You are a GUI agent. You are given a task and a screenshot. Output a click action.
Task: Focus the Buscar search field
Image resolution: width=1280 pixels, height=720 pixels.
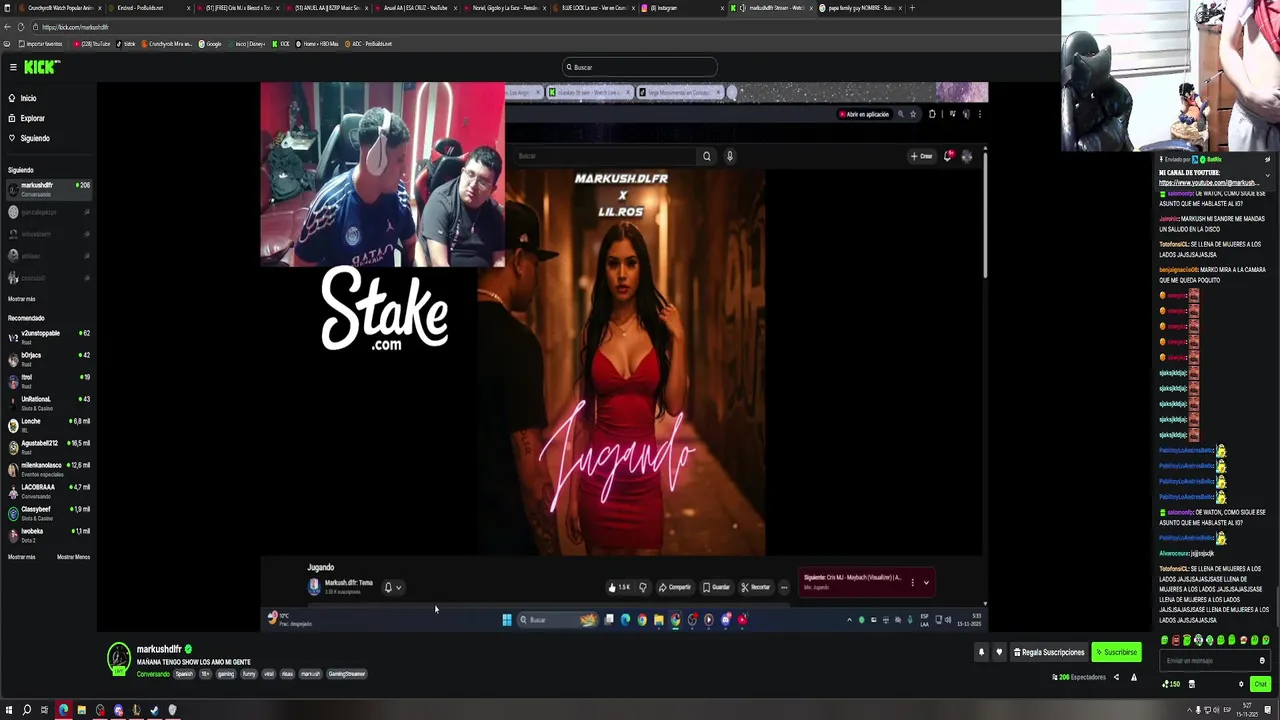pyautogui.click(x=640, y=67)
